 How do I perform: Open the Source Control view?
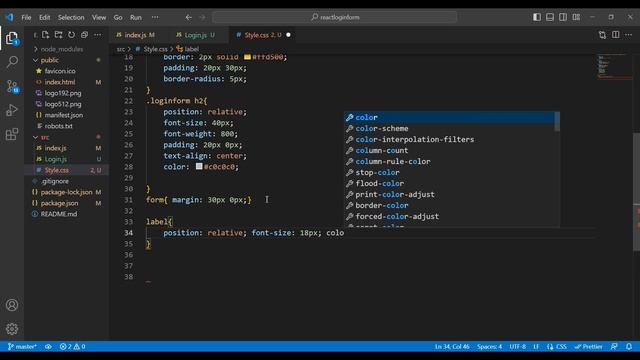pos(12,86)
